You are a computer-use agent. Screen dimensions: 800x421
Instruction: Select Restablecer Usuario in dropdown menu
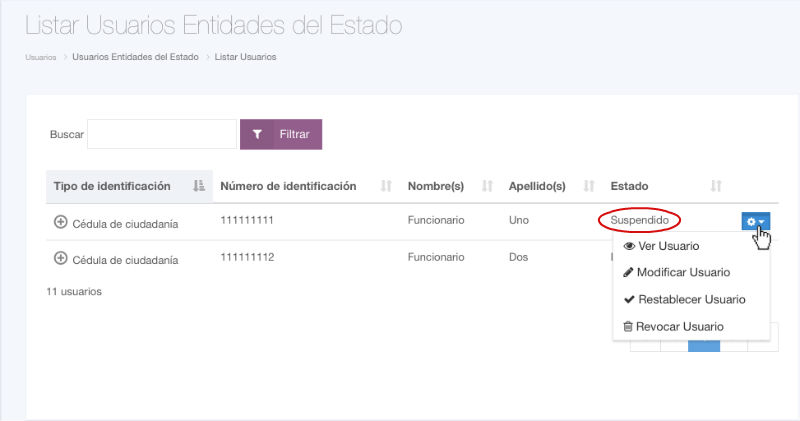click(x=683, y=299)
